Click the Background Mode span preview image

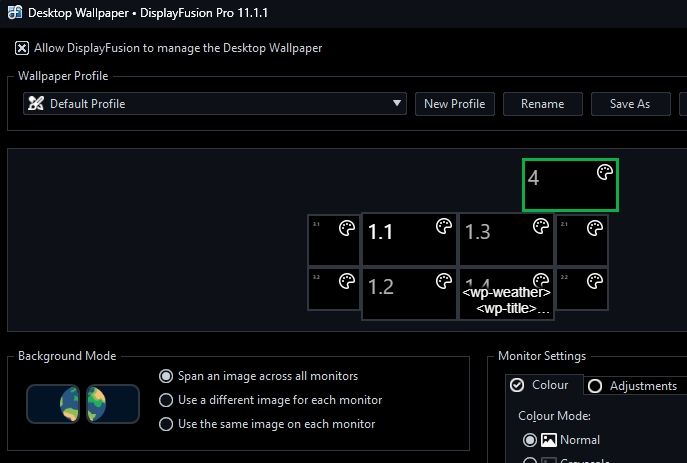tap(82, 402)
